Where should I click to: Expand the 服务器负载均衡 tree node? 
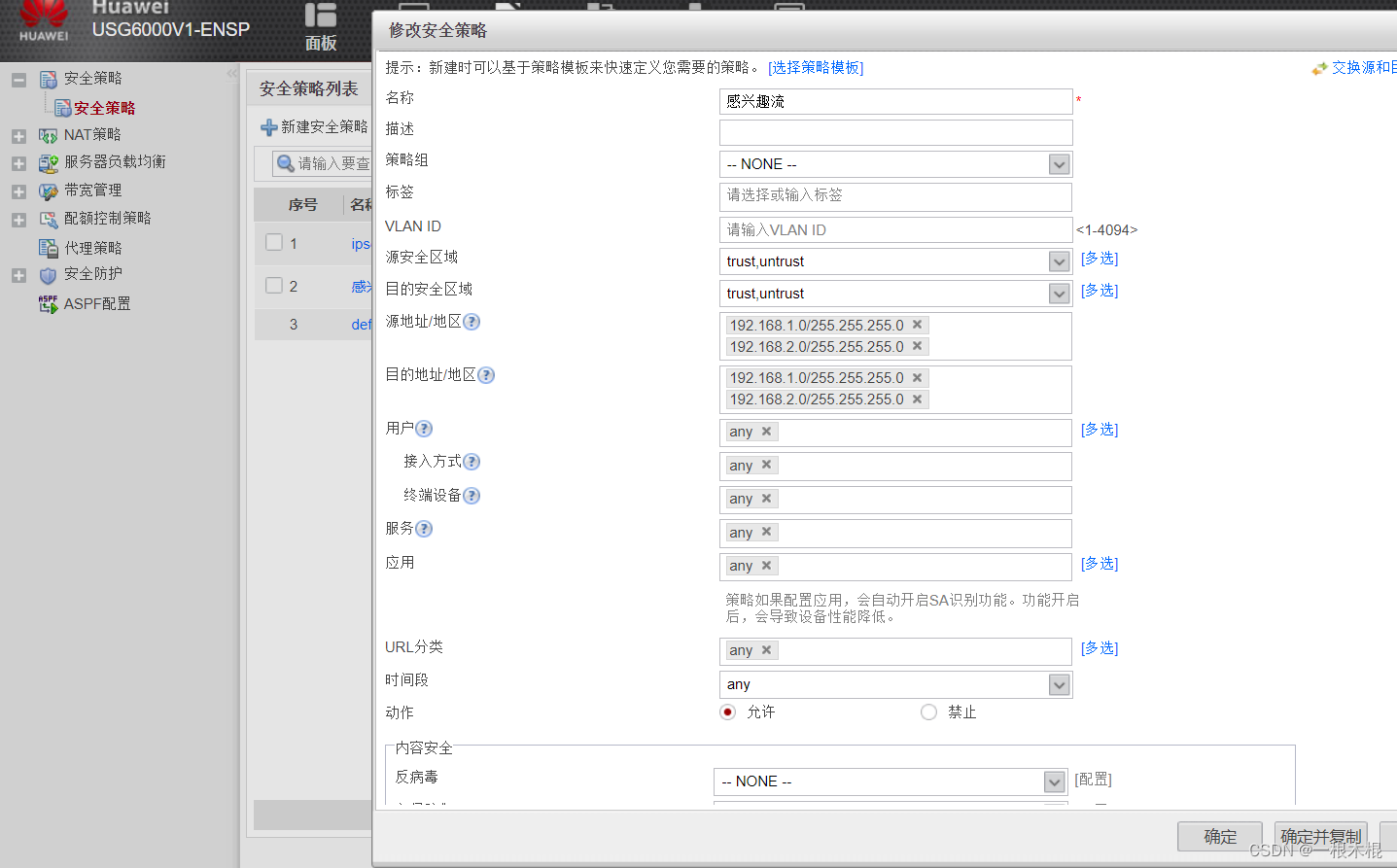point(18,163)
